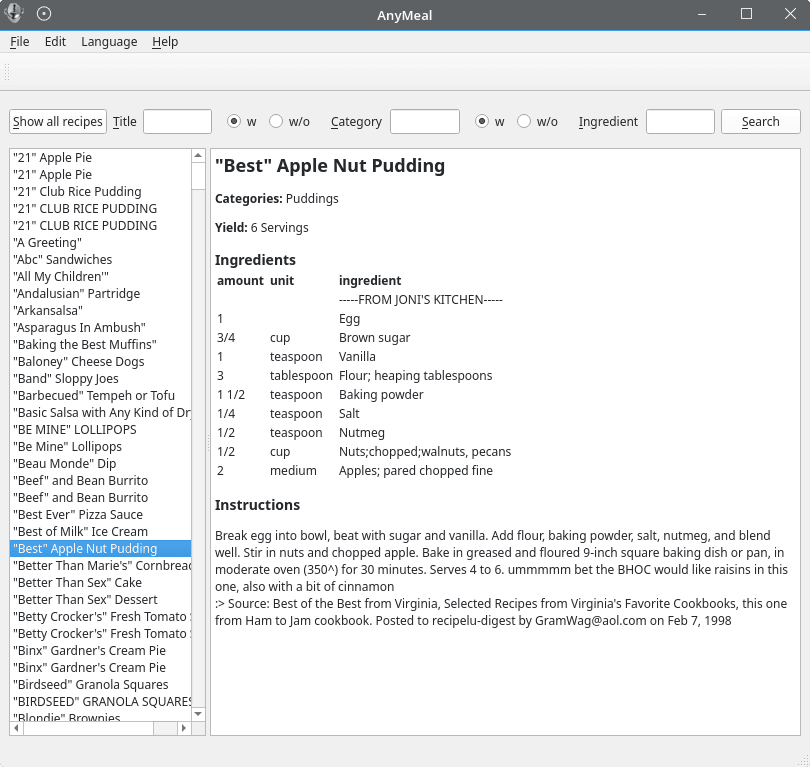
Task: Click the recipe list scroll-up arrow
Action: [198, 155]
